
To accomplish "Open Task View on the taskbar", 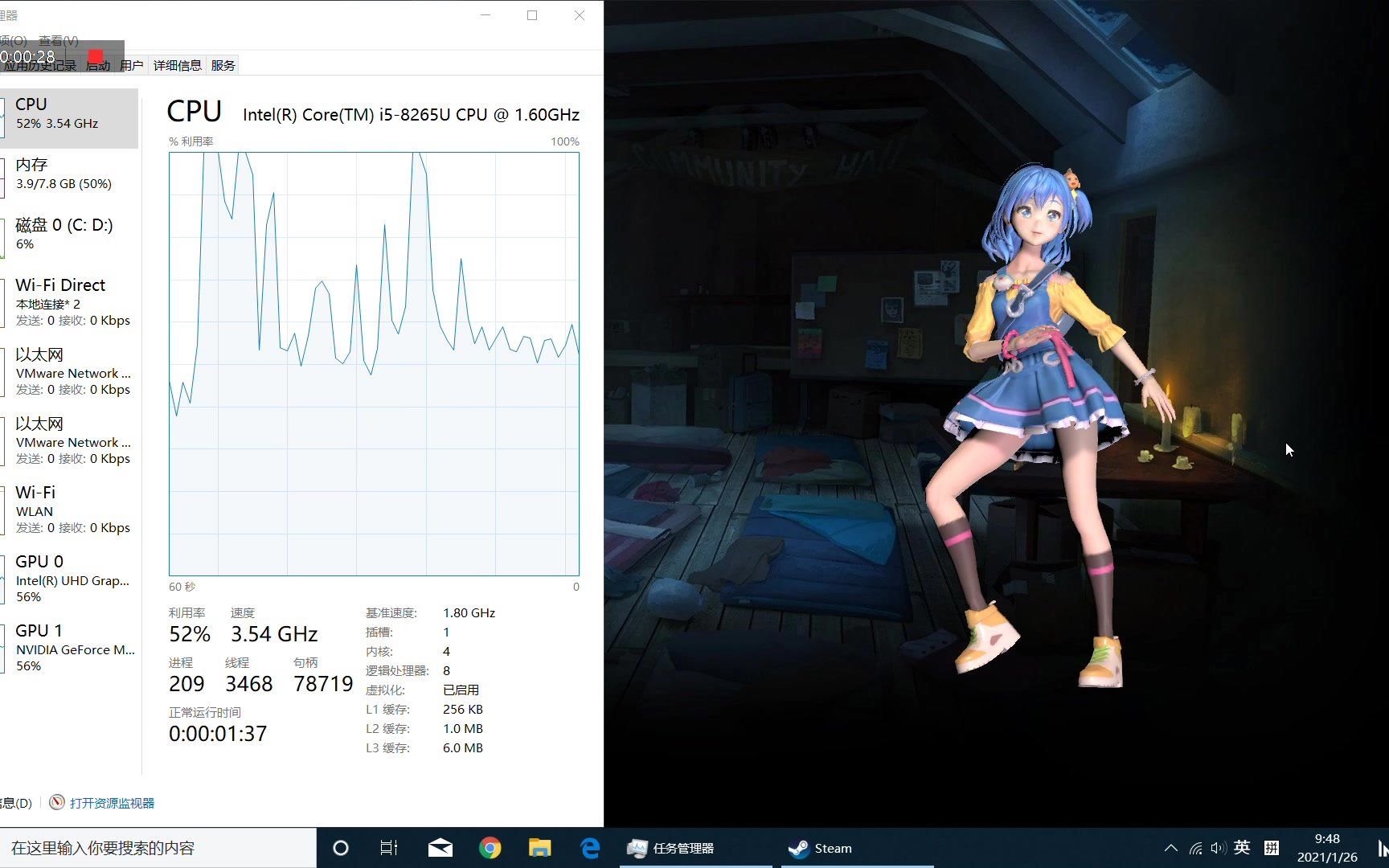I will click(x=389, y=848).
